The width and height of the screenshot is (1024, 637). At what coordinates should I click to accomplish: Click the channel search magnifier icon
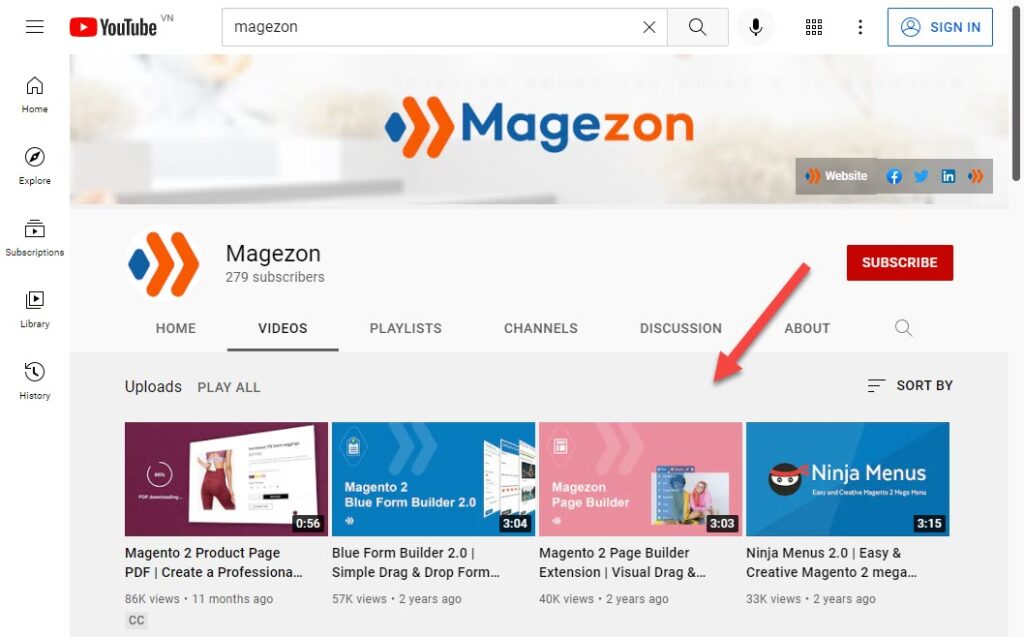903,328
